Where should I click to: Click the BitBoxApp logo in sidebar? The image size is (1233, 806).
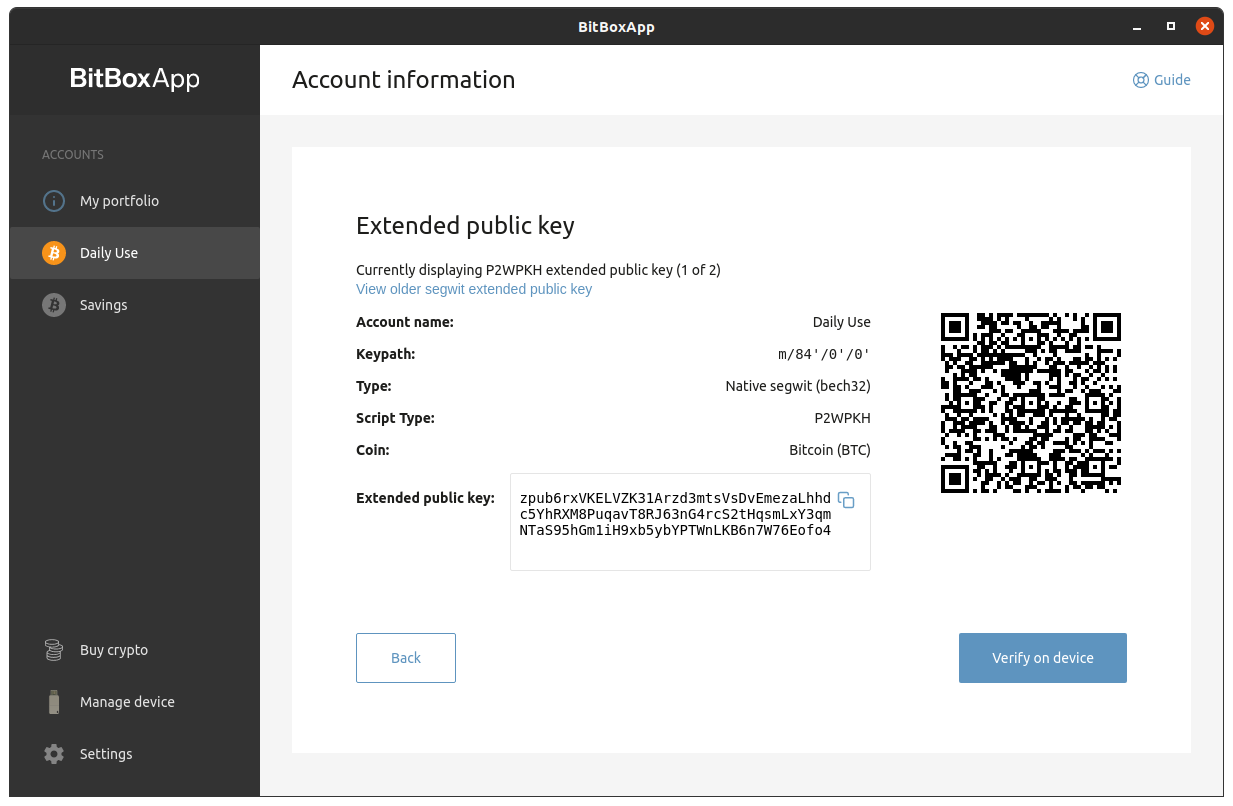tap(135, 78)
